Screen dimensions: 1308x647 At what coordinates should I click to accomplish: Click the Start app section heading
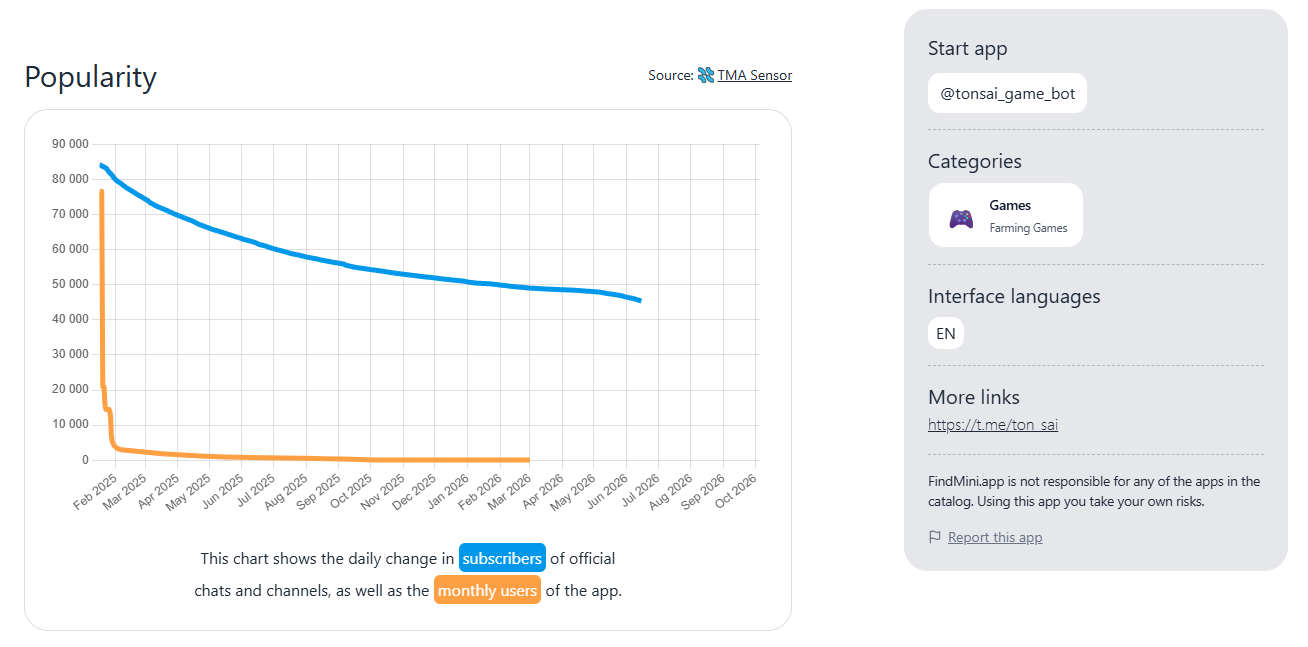pos(967,48)
